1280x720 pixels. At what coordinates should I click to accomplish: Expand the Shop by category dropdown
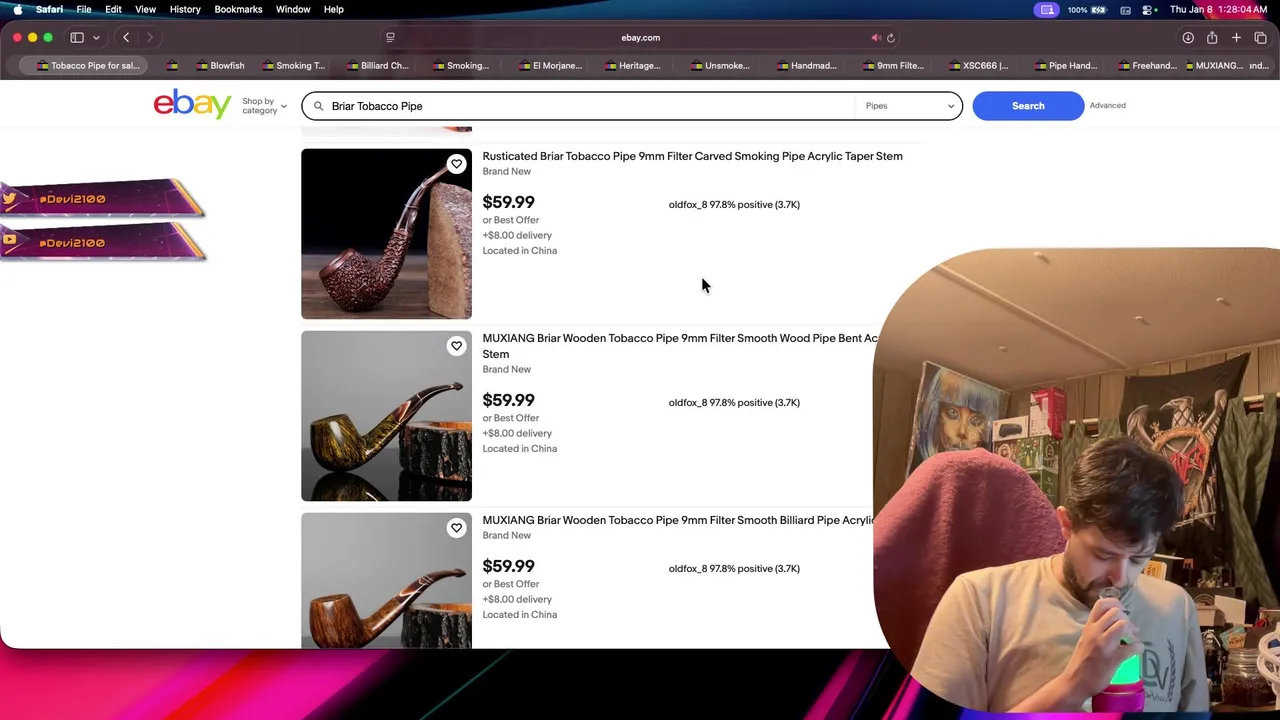click(264, 105)
